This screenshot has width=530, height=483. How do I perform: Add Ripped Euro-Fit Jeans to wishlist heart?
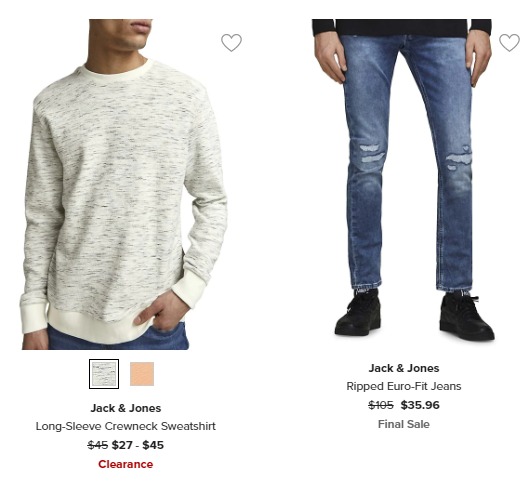[509, 43]
